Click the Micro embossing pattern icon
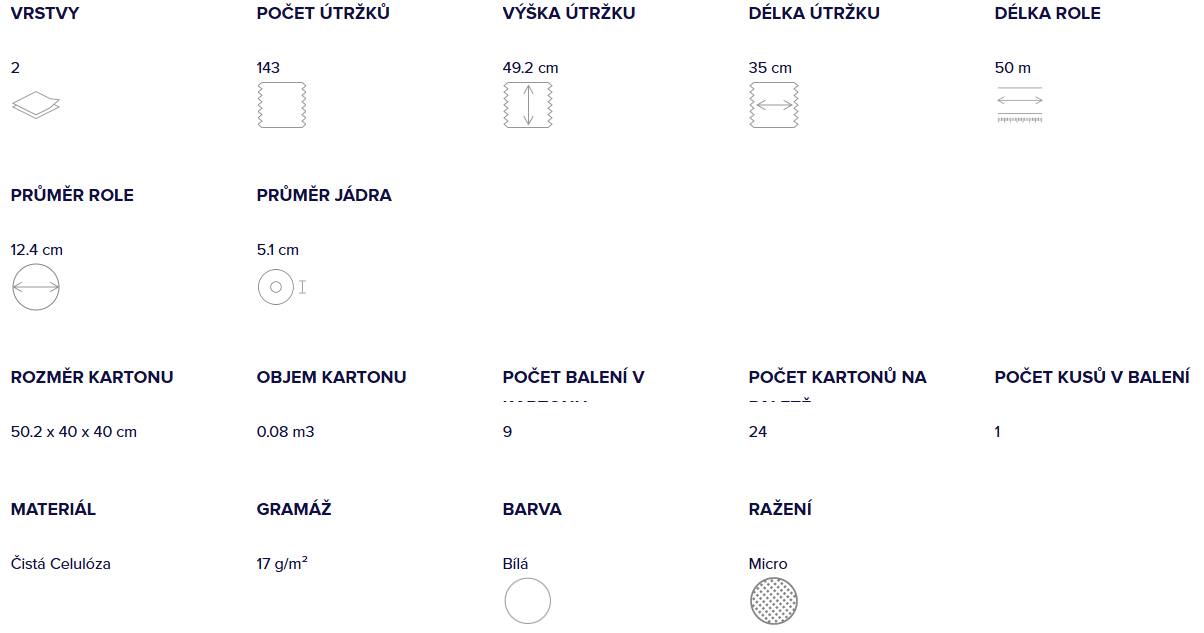 tap(774, 602)
